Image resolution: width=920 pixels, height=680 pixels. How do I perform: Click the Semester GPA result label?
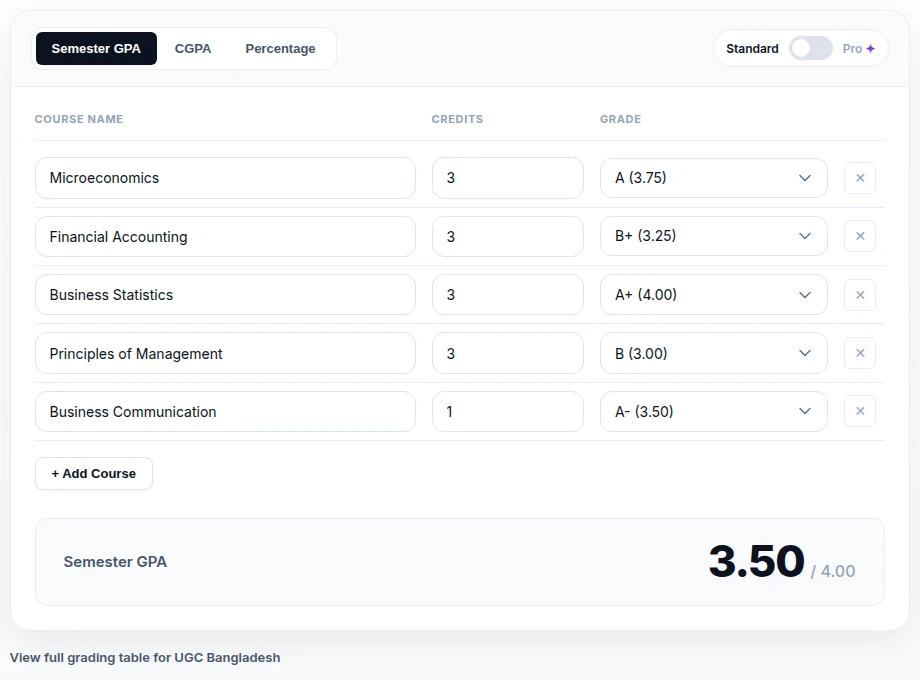(x=115, y=562)
